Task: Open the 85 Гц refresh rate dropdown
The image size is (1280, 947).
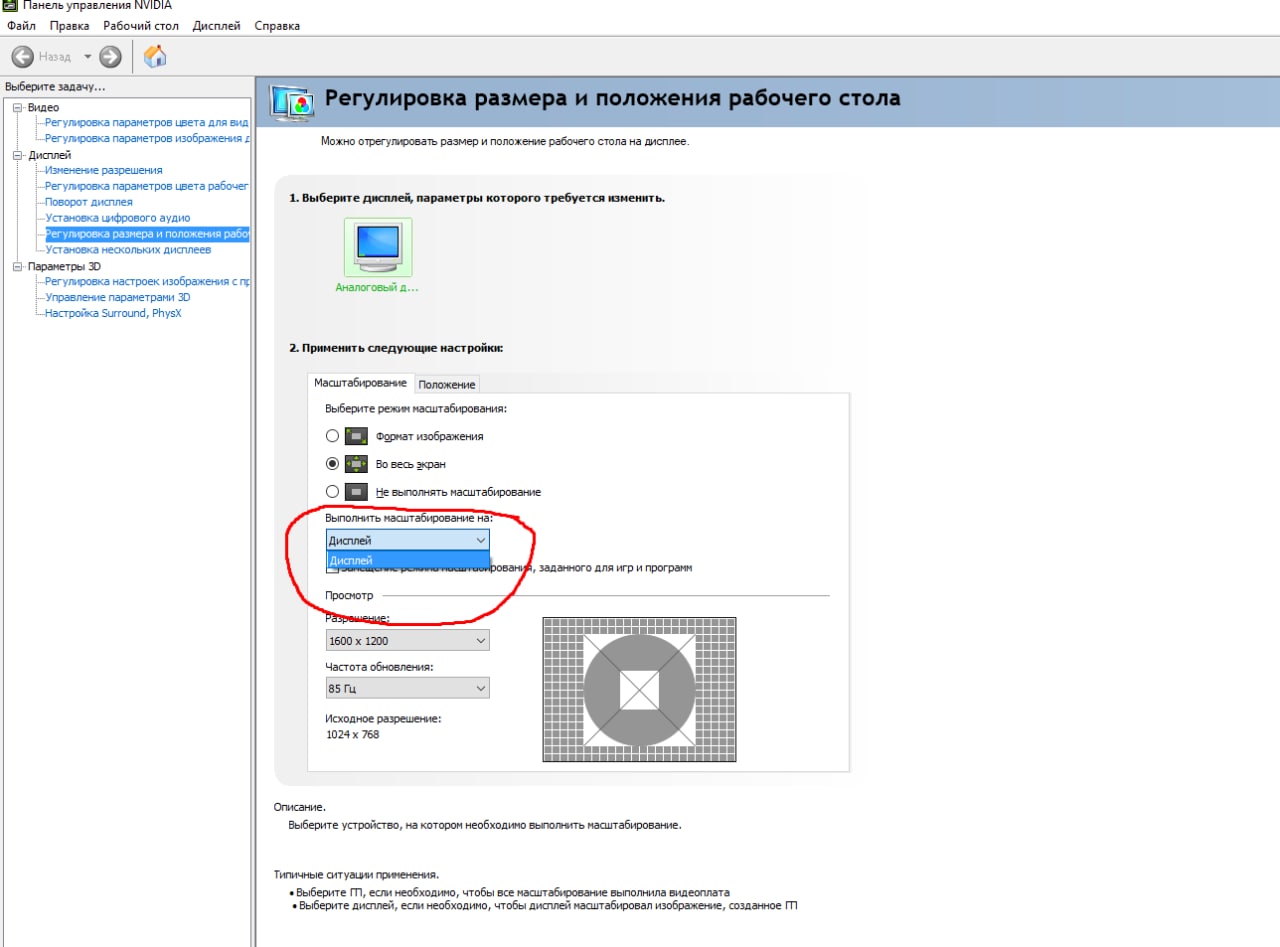Action: coord(407,688)
